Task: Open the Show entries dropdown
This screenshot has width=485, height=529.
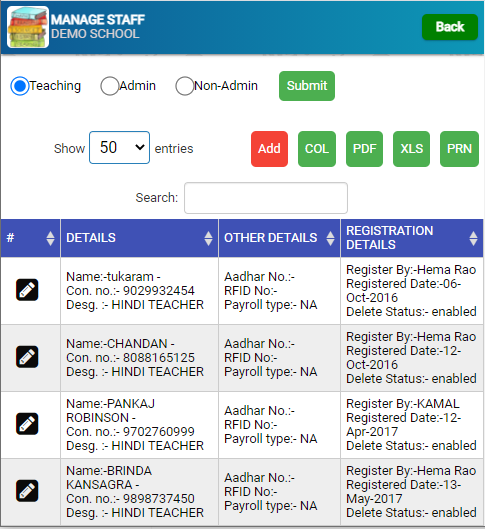Action: point(119,147)
